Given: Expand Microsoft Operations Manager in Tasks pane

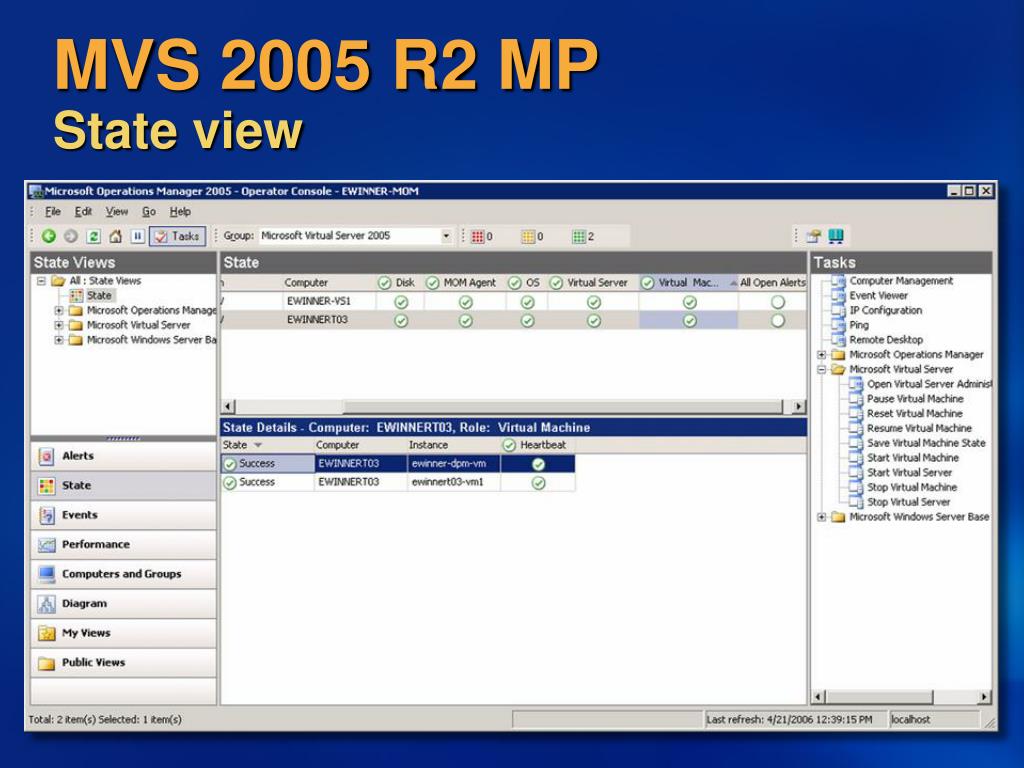Looking at the screenshot, I should click(x=822, y=355).
